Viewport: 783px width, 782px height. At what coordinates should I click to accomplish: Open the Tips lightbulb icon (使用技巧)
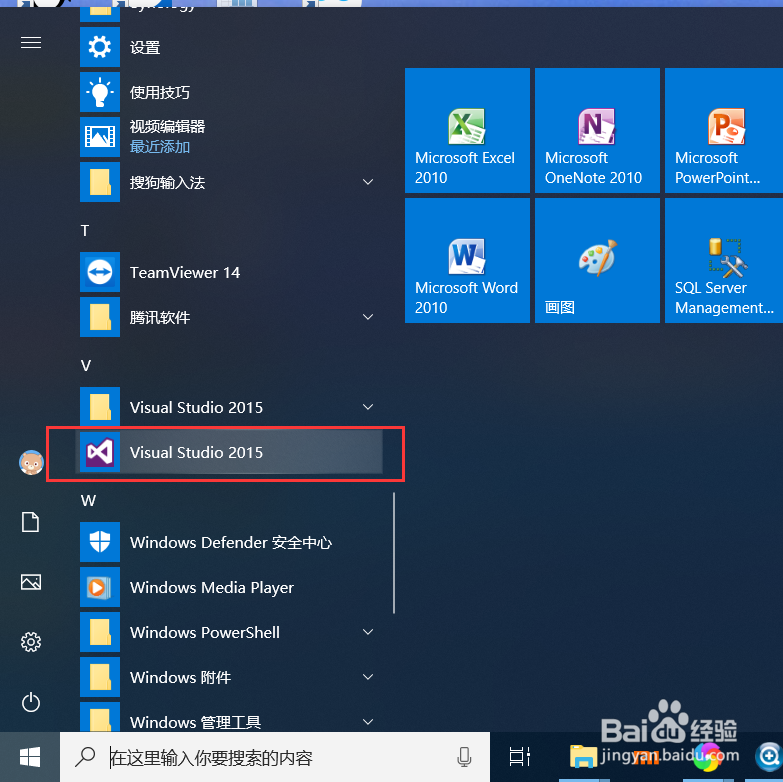[100, 92]
